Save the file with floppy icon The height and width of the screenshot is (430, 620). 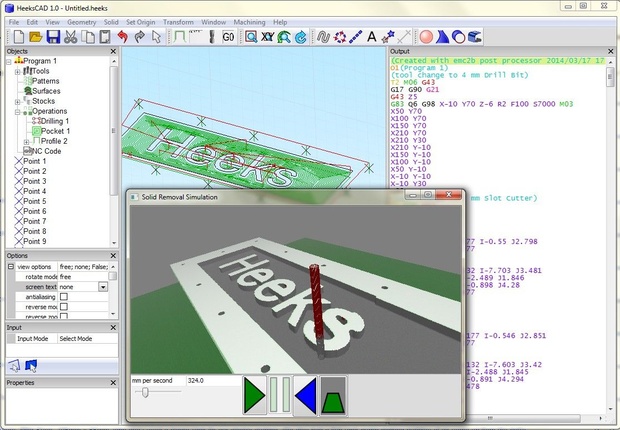pyautogui.click(x=53, y=37)
